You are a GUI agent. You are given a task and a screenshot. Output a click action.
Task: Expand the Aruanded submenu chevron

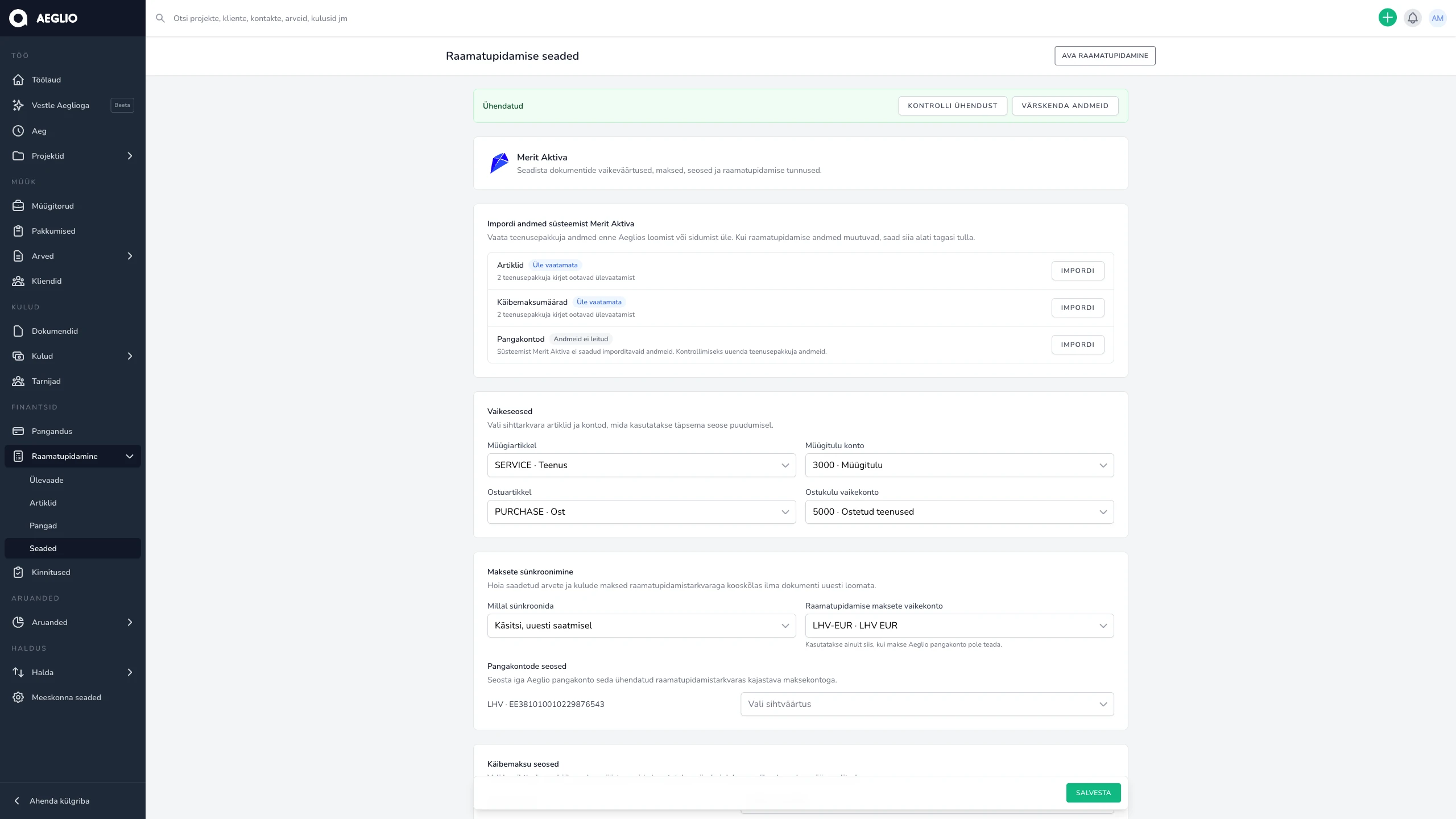(130, 622)
